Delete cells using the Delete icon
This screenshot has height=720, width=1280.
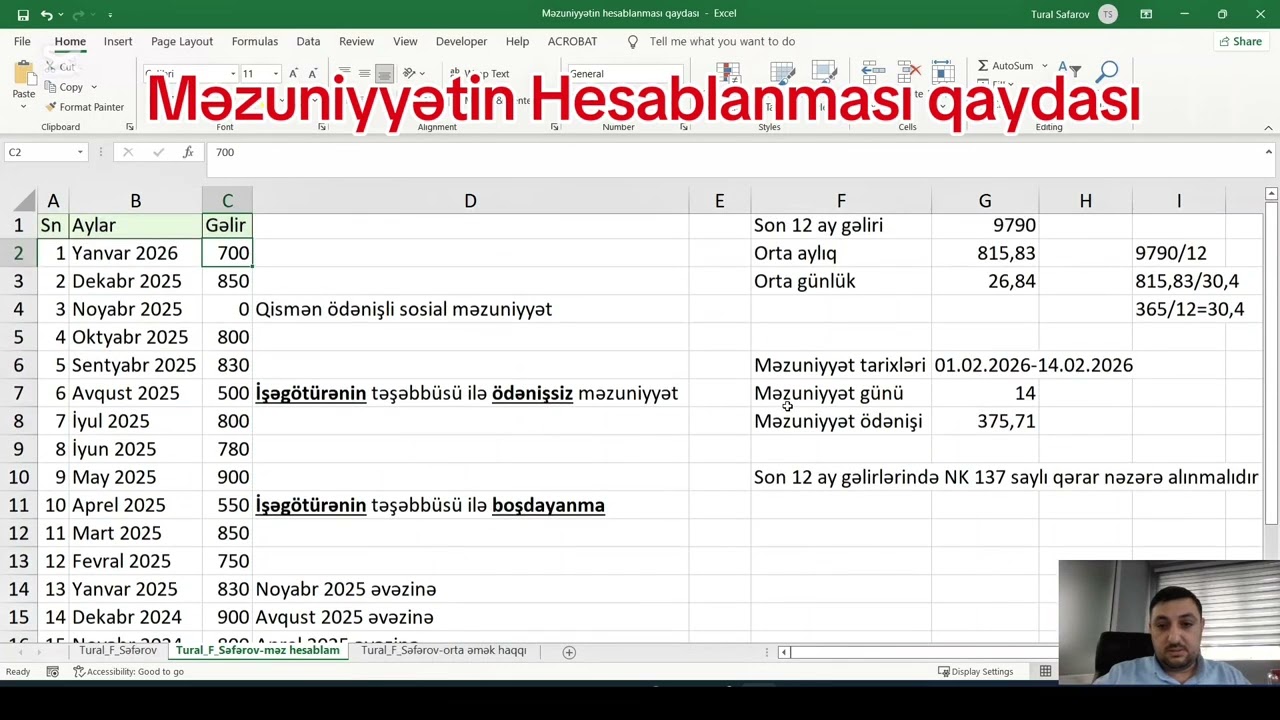pos(908,72)
